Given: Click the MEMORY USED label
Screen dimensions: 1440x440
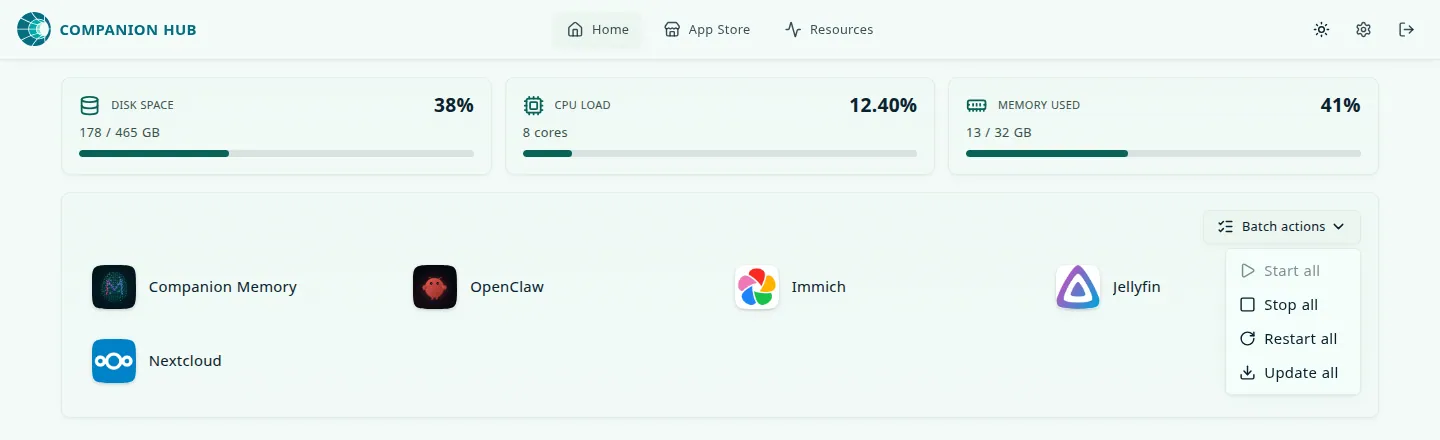Looking at the screenshot, I should click(1039, 105).
